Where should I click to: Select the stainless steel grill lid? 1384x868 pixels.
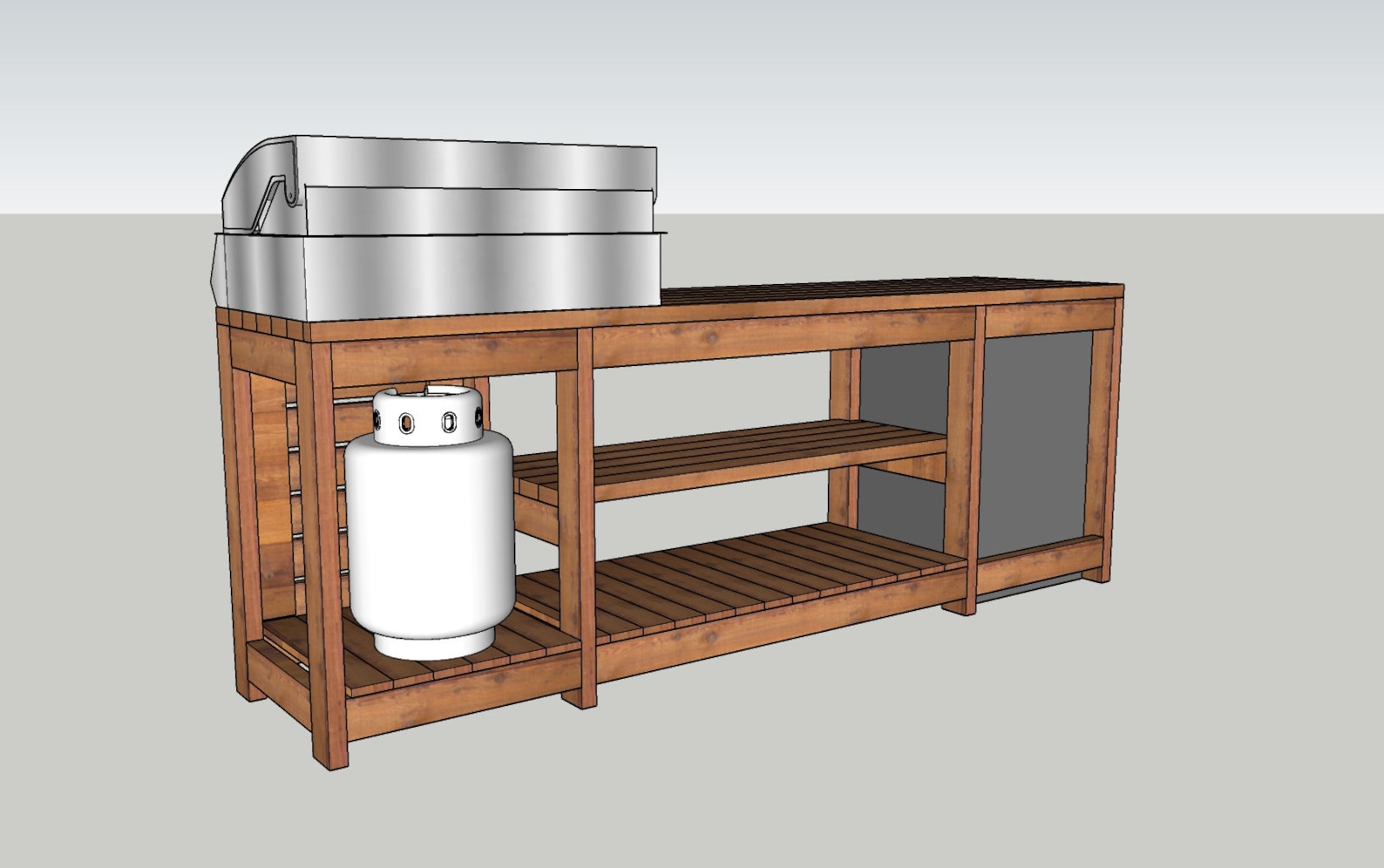[x=440, y=186]
